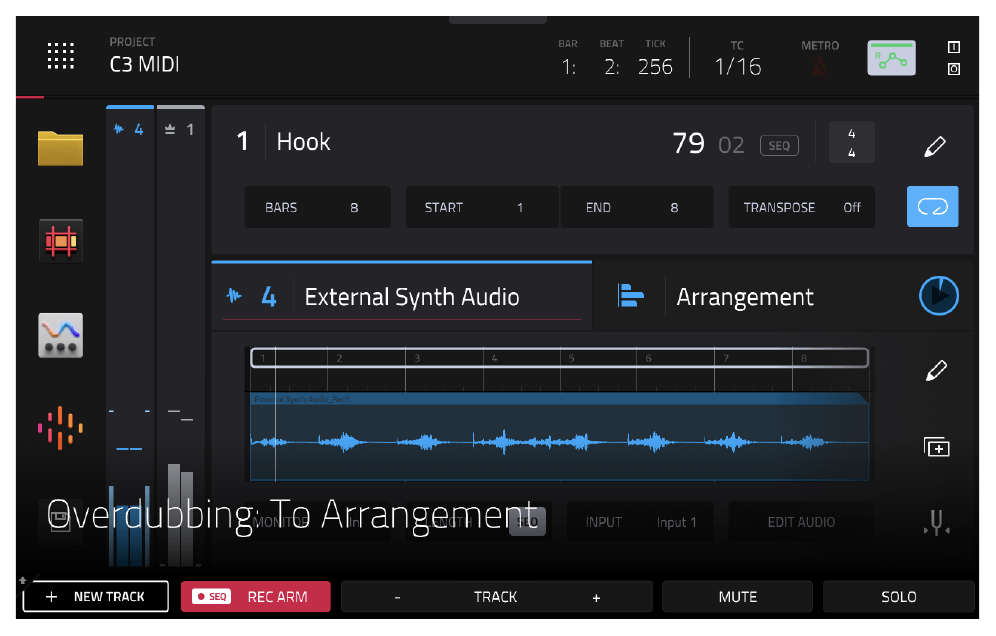The image size is (996, 636).
Task: Open the red grid editor icon
Action: (x=60, y=240)
